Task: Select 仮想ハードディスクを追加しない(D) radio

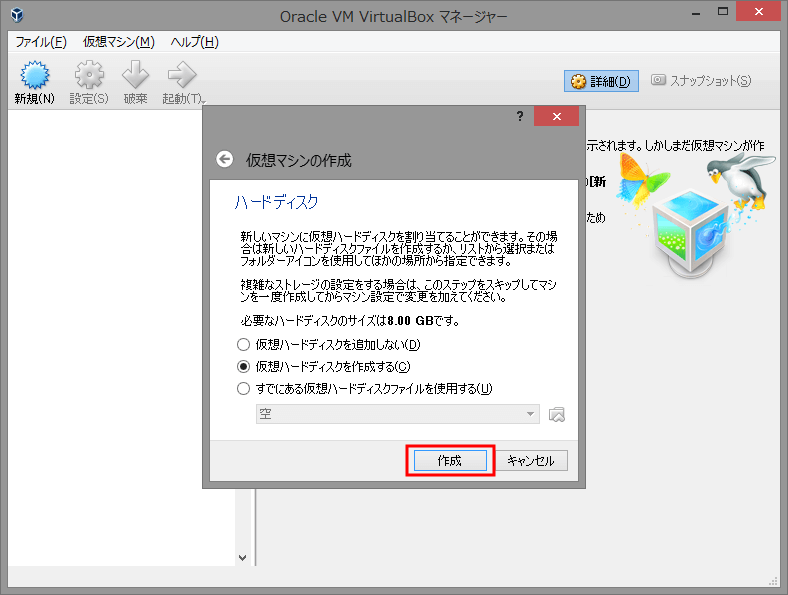Action: pos(243,344)
